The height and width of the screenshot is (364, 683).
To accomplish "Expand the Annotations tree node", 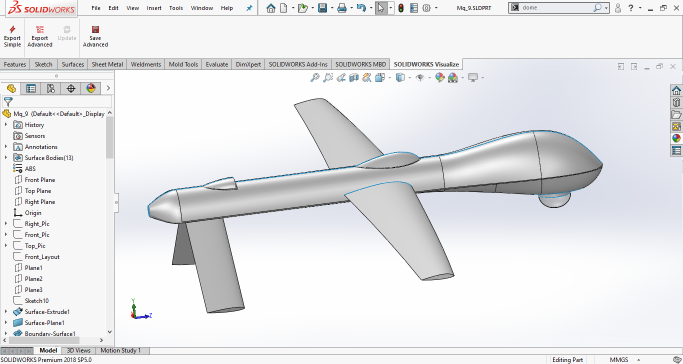I will [6, 147].
